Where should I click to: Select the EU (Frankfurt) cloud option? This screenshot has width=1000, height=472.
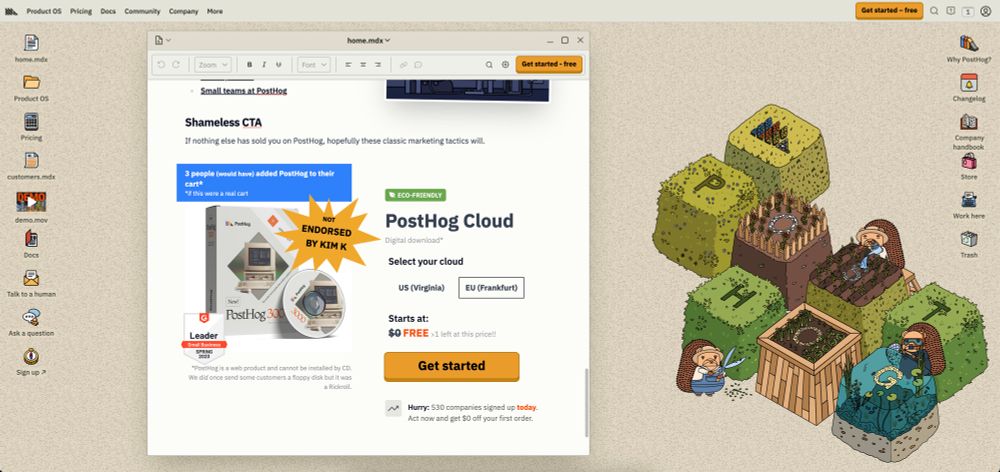point(491,288)
